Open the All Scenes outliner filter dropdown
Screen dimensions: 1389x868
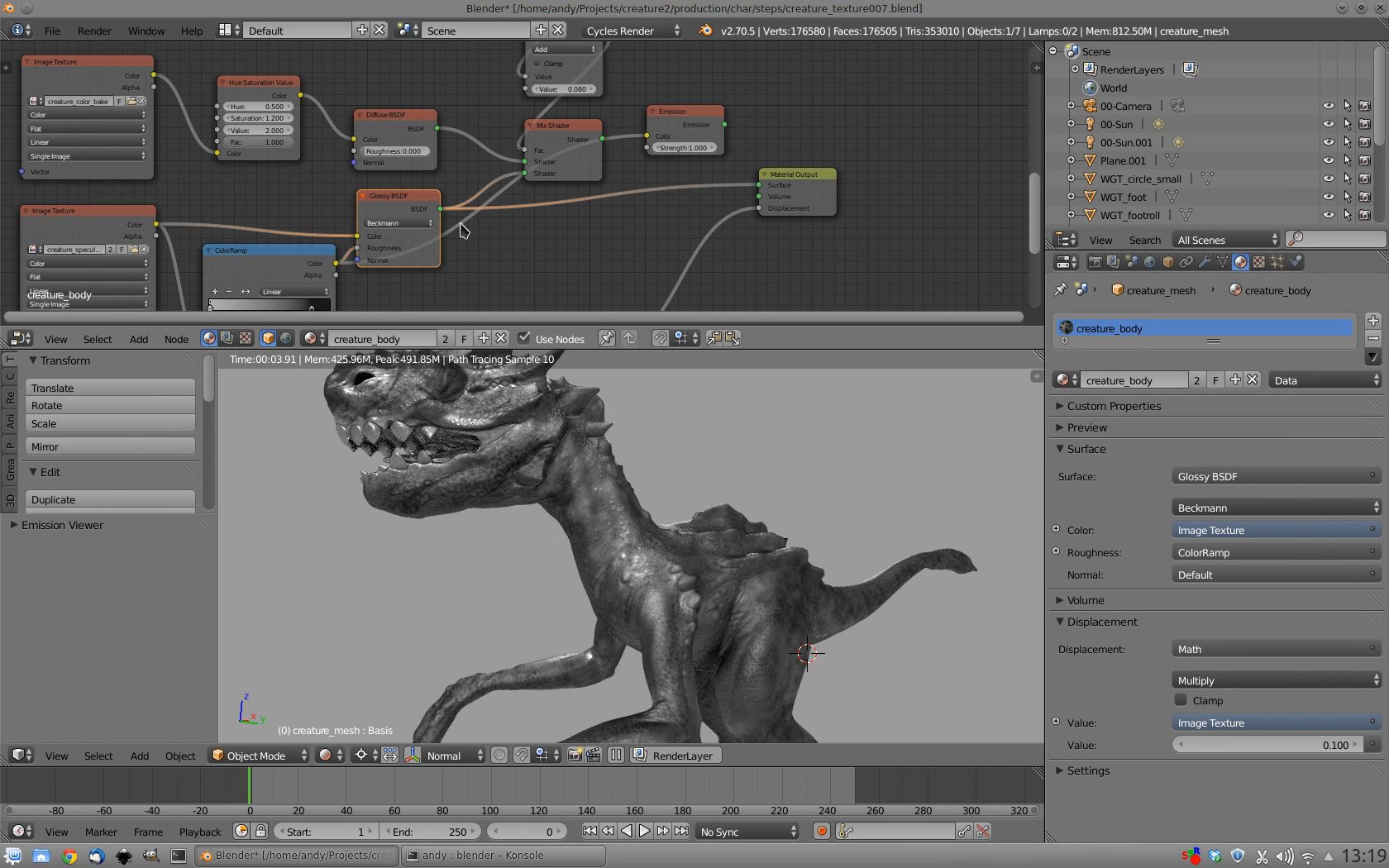1225,240
